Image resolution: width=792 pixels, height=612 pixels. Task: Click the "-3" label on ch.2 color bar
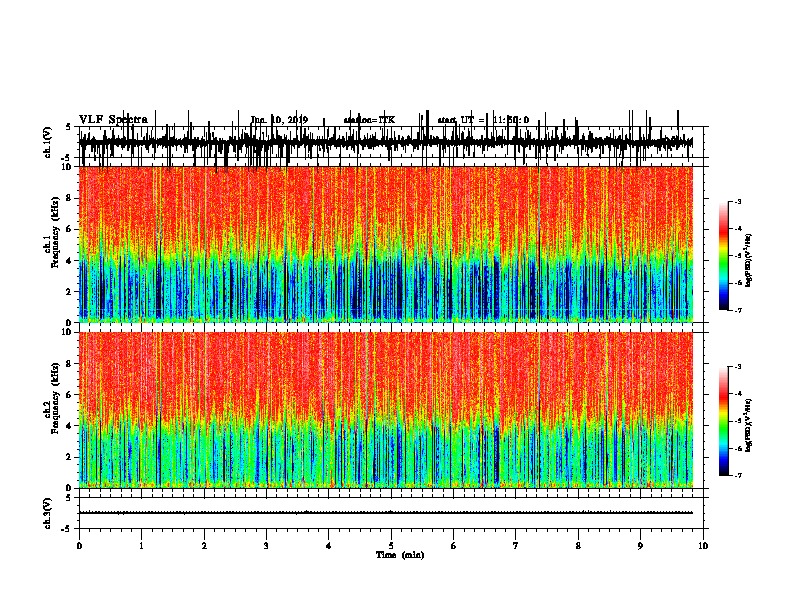coord(738,367)
